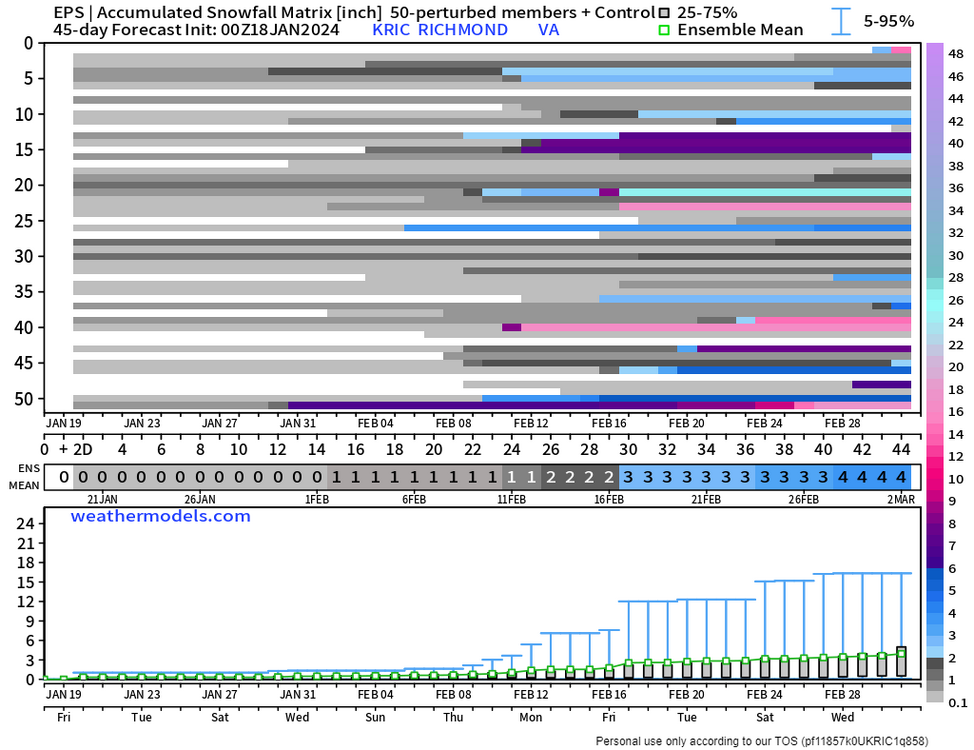
Task: Click the FEB 12 label on matrix axis
Action: coord(531,423)
